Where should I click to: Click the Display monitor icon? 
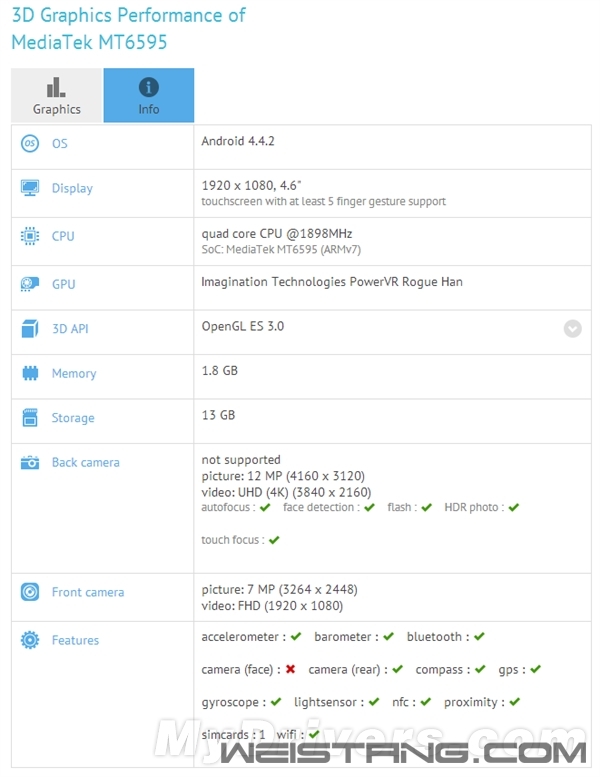tap(30, 188)
